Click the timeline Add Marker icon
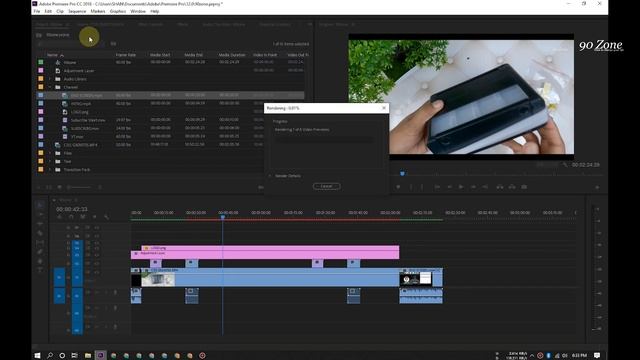The image size is (640, 360). tap(95, 217)
